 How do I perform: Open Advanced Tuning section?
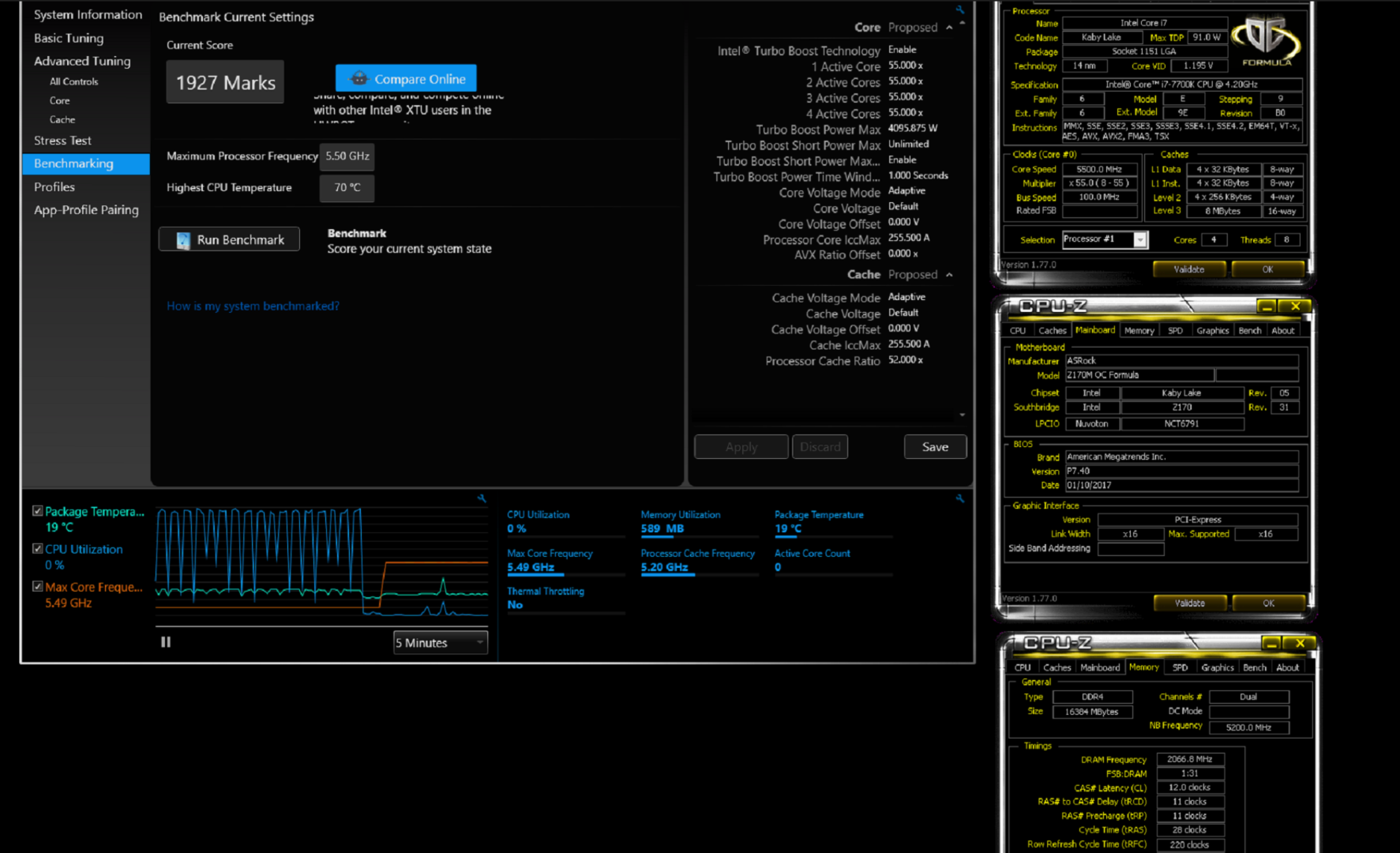coord(82,61)
